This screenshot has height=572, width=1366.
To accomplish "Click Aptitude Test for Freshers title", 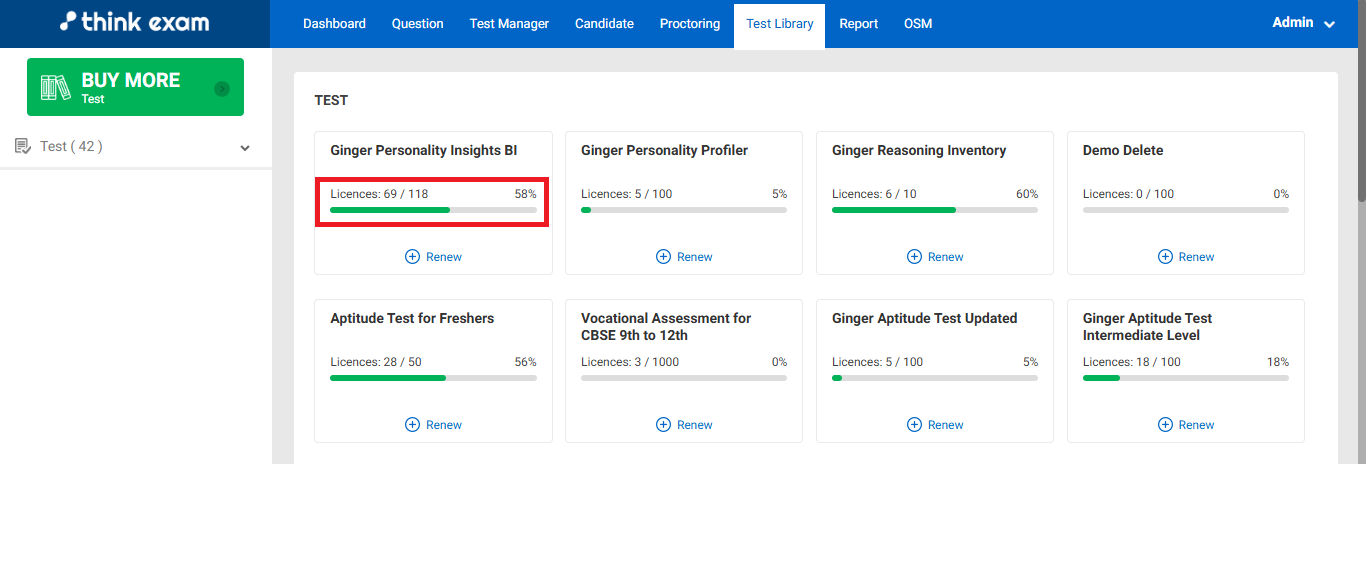I will point(412,318).
